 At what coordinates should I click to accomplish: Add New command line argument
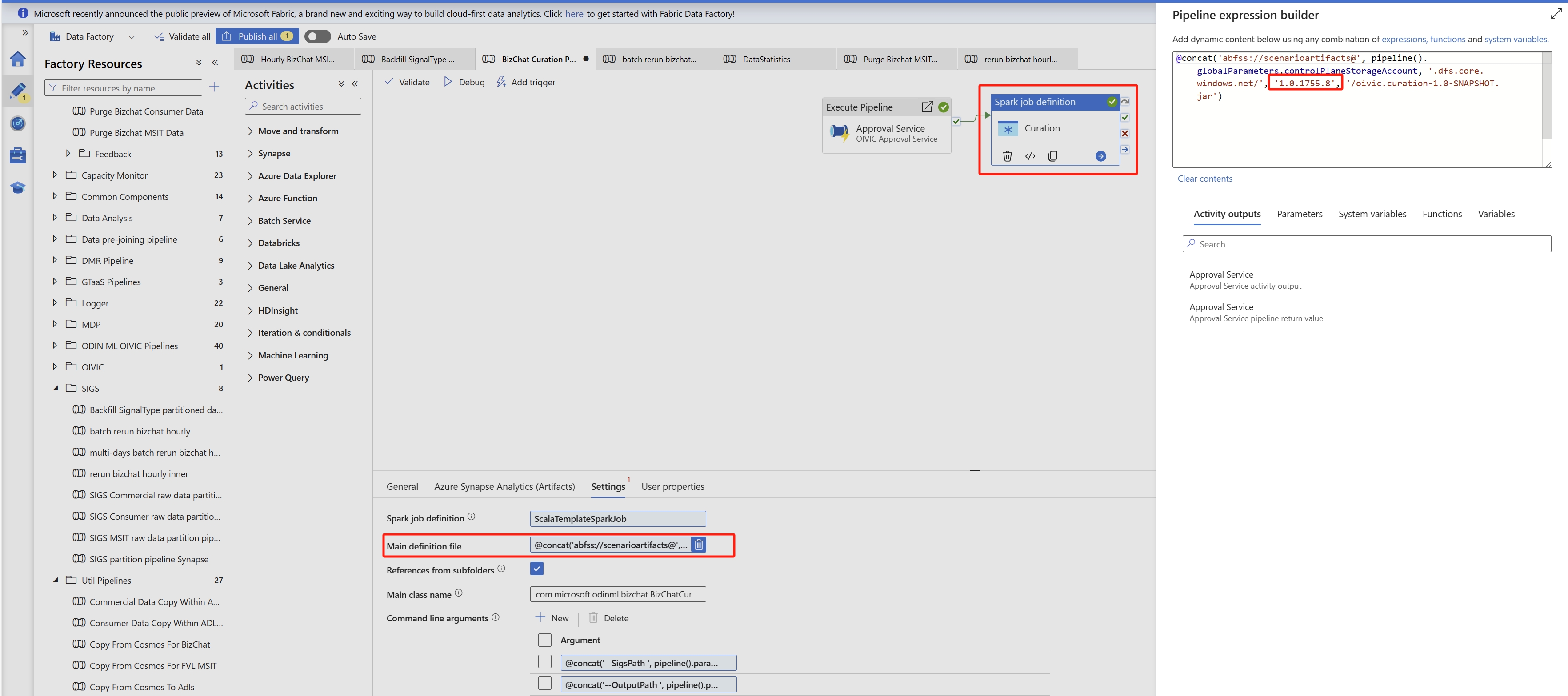pyautogui.click(x=552, y=618)
